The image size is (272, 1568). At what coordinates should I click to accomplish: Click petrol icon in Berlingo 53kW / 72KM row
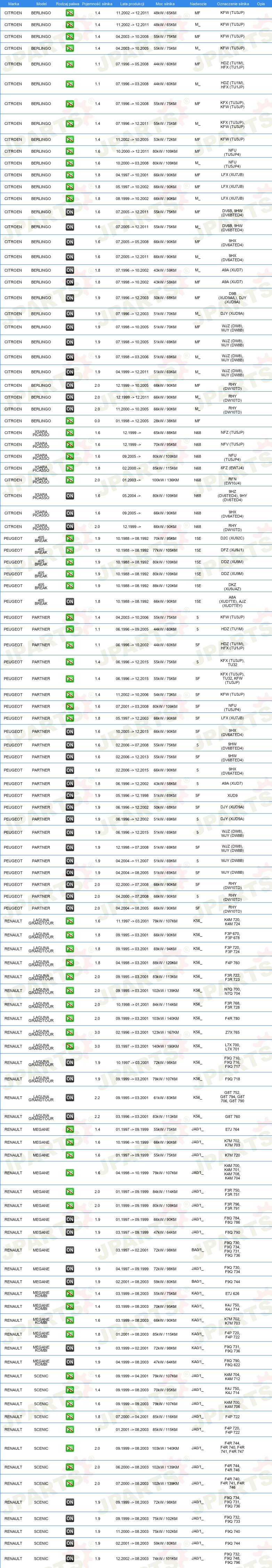[70, 139]
